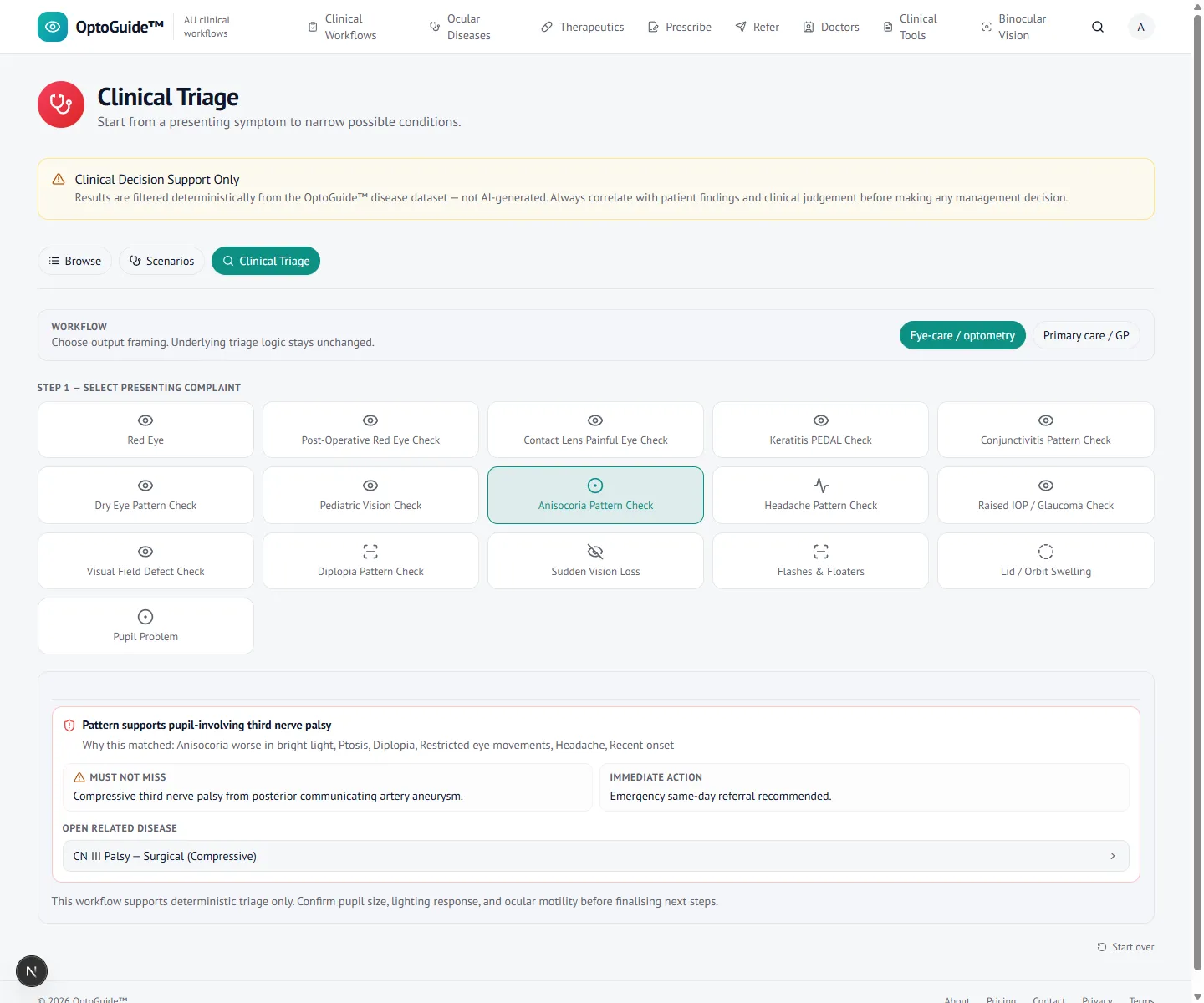The image size is (1204, 1003).
Task: Select Eye-care / optometry workflow framing
Action: pyautogui.click(x=962, y=335)
